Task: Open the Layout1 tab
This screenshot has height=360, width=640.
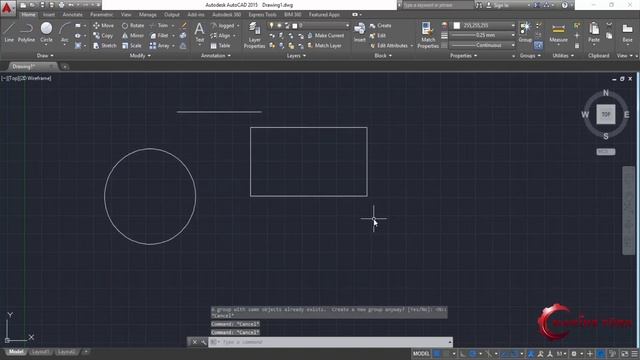Action: click(x=40, y=352)
